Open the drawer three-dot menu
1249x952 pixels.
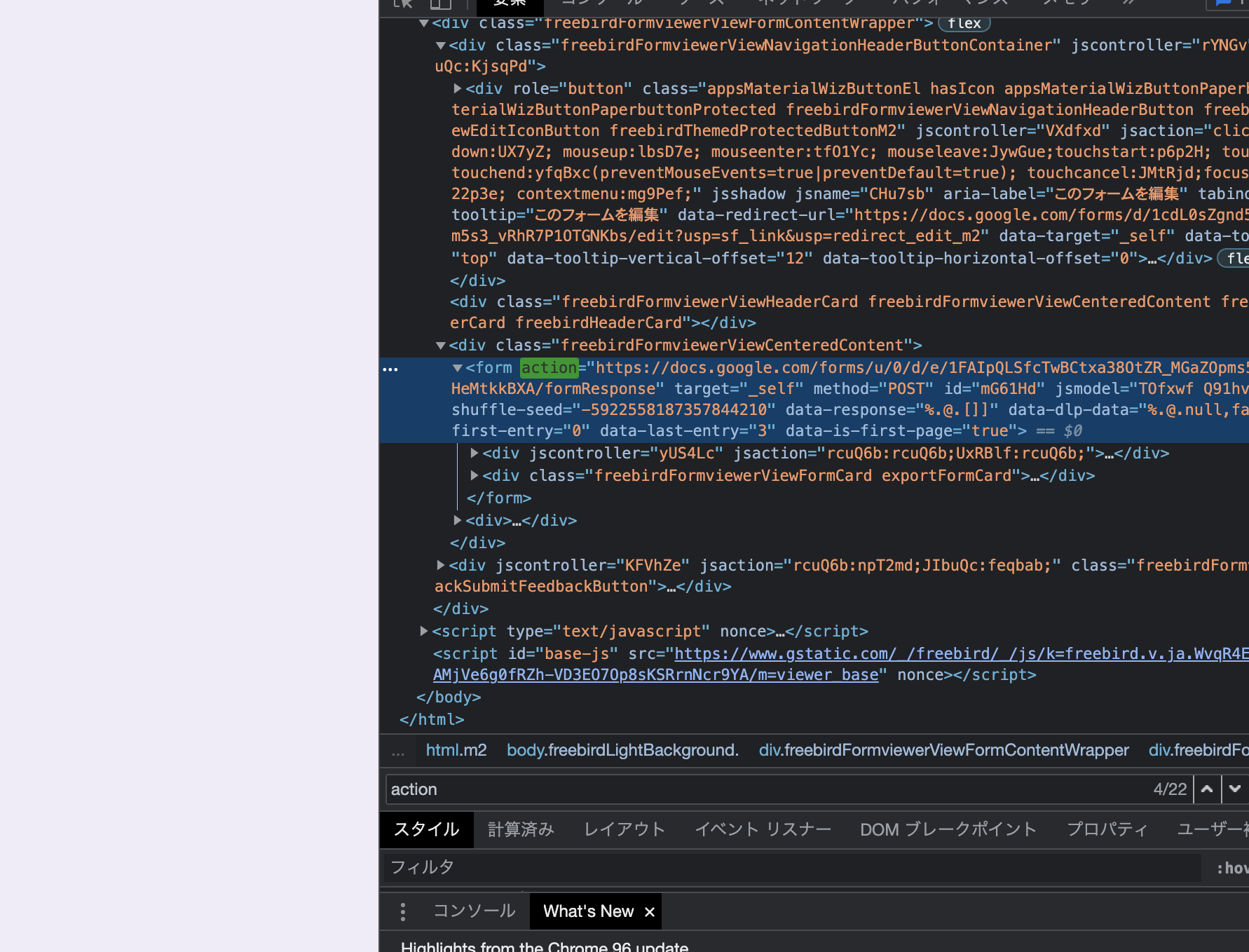click(402, 911)
